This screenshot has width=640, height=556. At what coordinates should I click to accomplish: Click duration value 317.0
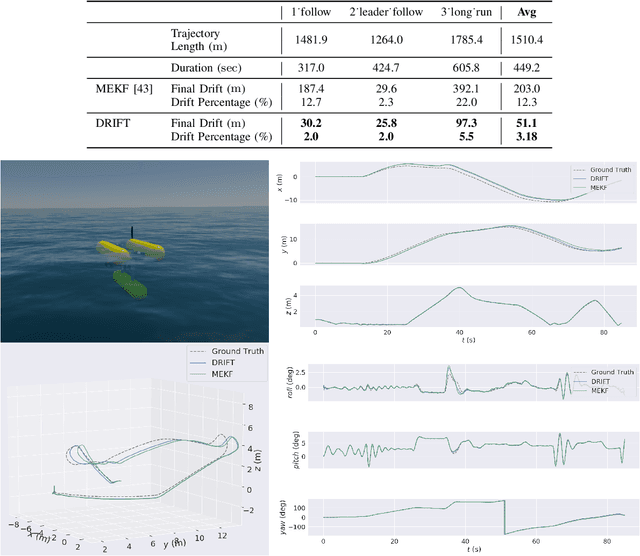point(311,68)
